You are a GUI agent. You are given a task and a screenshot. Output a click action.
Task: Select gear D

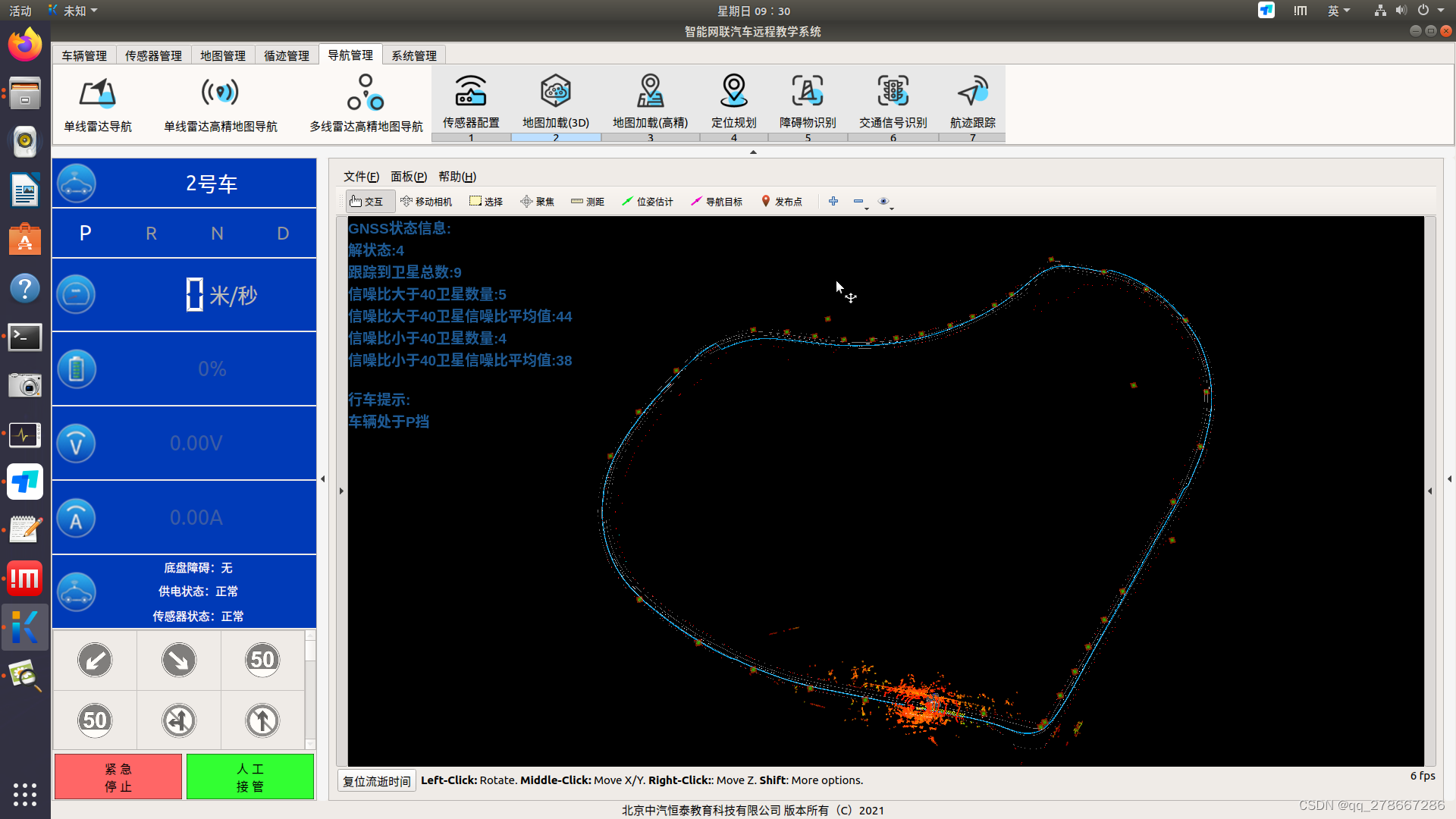283,234
